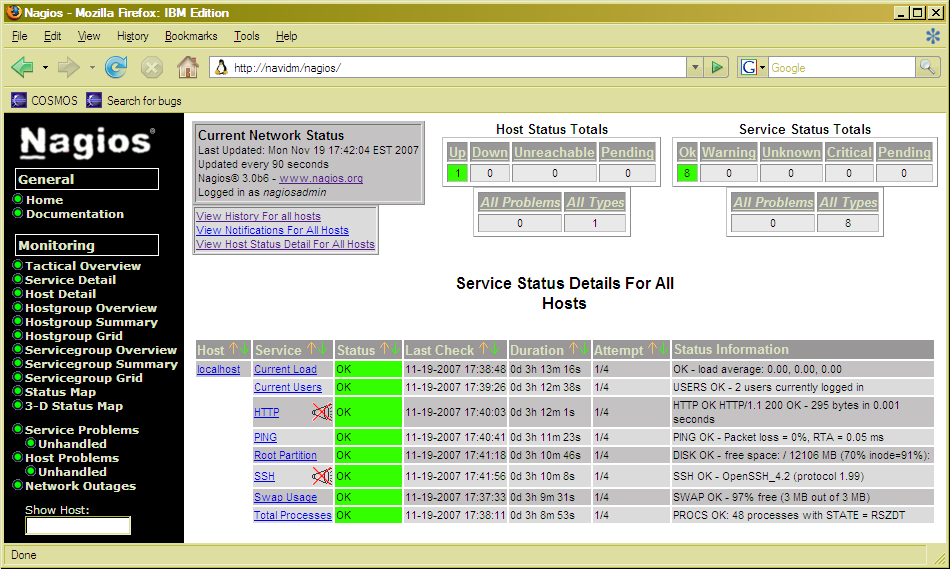Open the Bookmarks menu

point(191,36)
